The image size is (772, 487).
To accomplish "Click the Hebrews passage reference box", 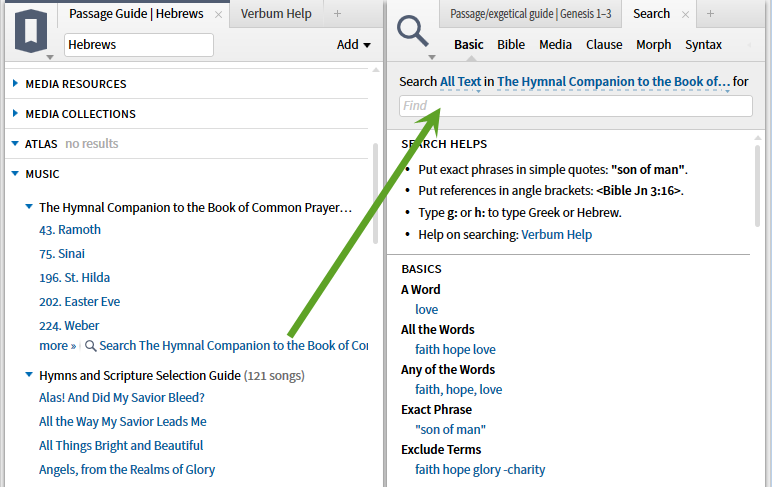I will click(x=138, y=45).
